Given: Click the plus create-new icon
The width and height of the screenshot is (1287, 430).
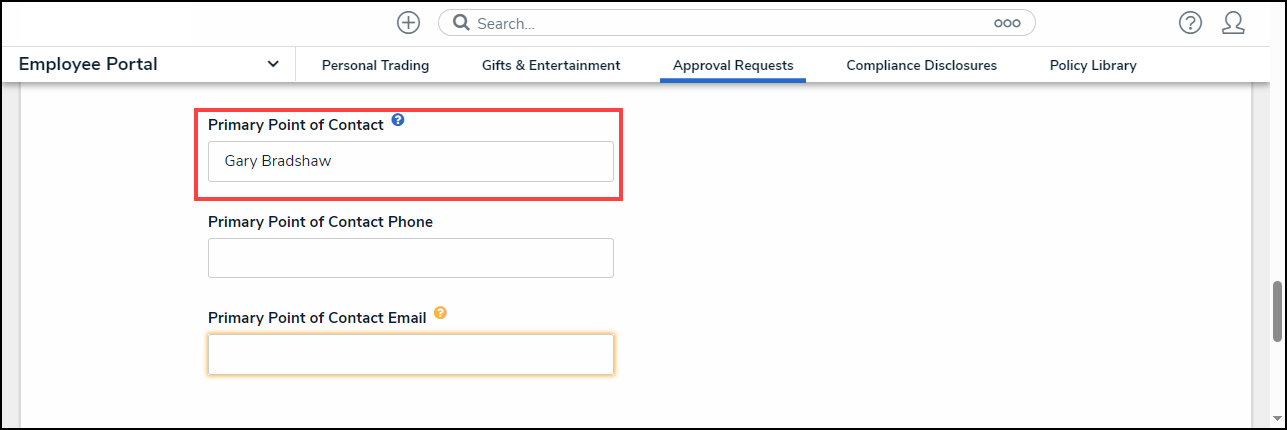Looking at the screenshot, I should (408, 23).
